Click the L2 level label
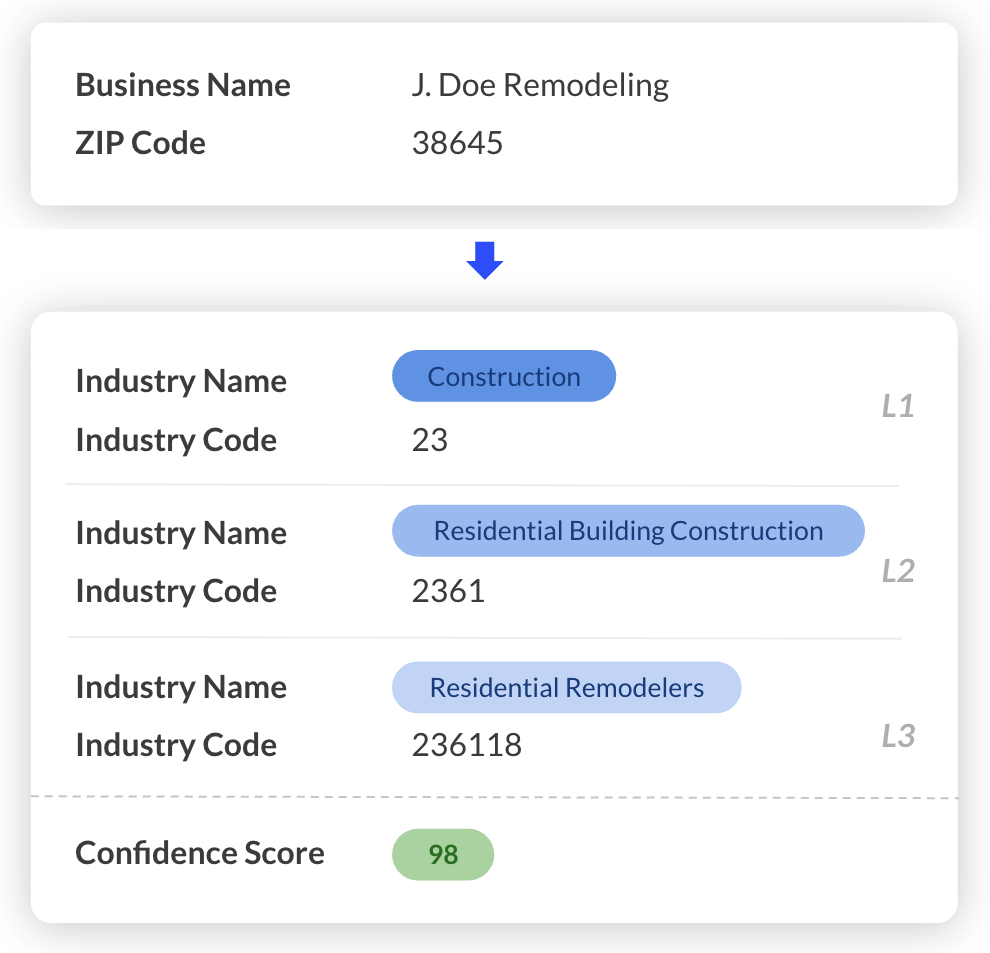 tap(897, 571)
